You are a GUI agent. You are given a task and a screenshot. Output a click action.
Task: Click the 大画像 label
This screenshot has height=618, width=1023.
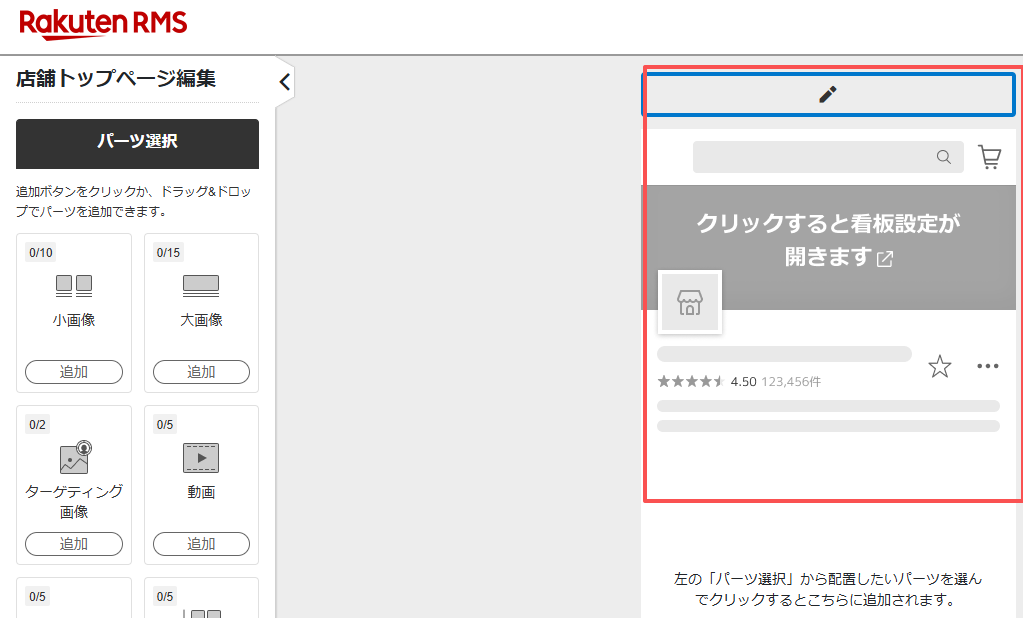coord(201,320)
